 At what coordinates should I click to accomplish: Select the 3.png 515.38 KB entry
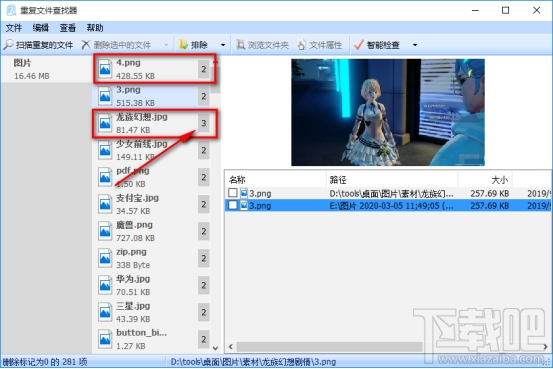[x=152, y=96]
